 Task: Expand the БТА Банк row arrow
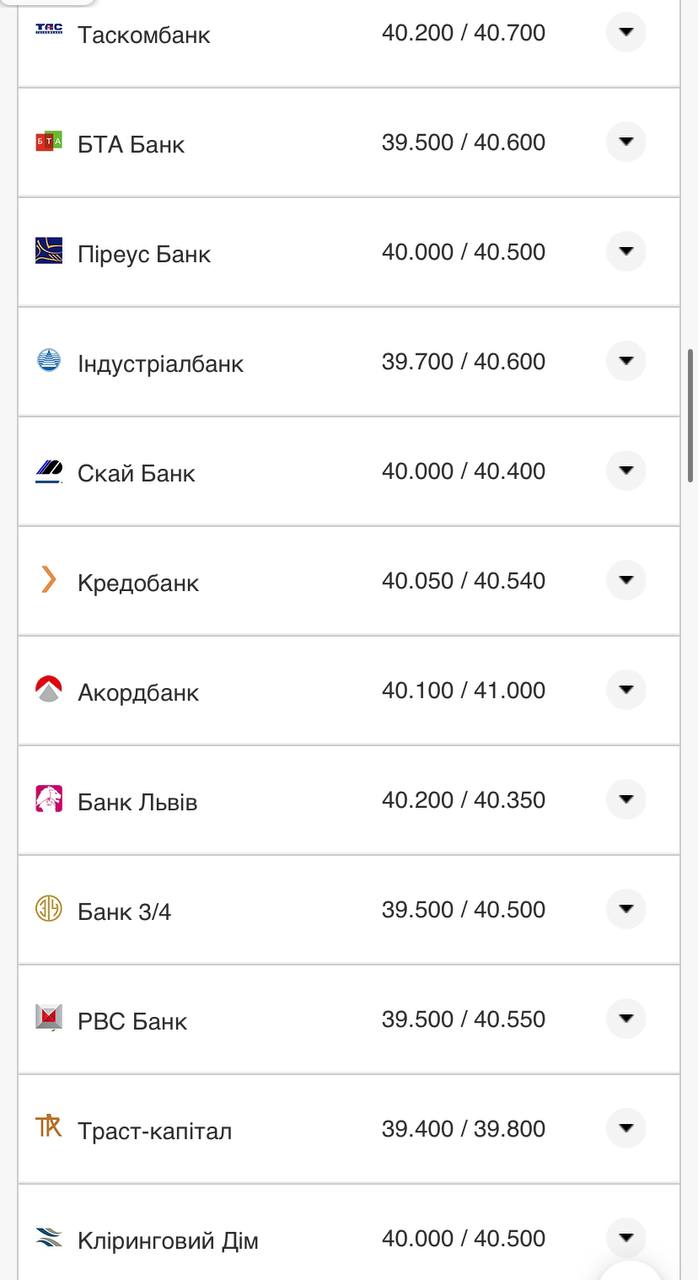coord(626,142)
